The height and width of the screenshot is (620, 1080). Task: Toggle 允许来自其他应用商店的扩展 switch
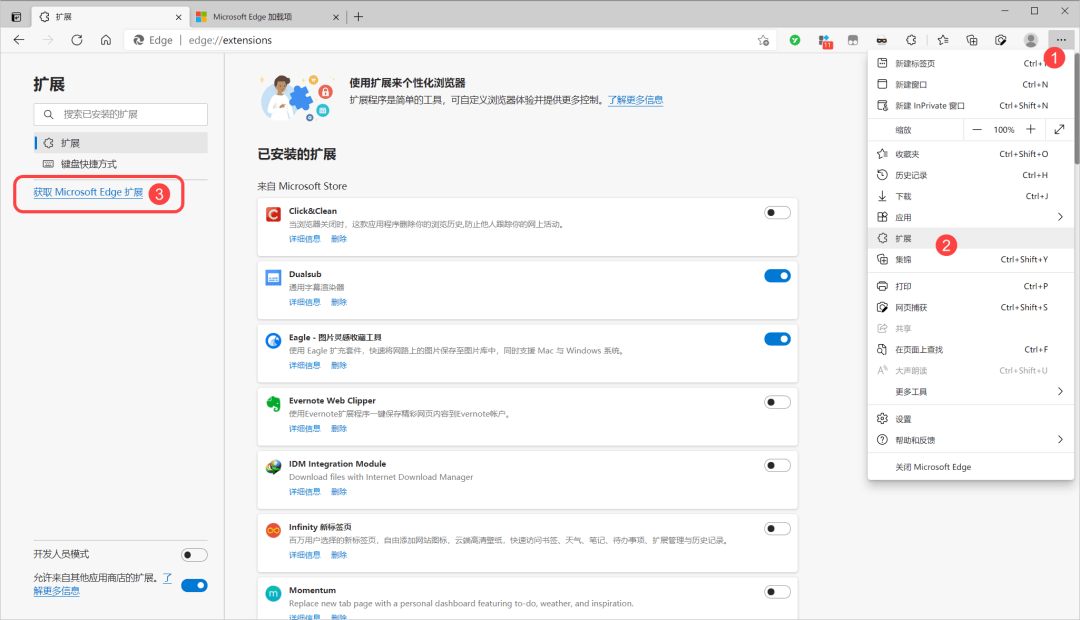tap(194, 586)
